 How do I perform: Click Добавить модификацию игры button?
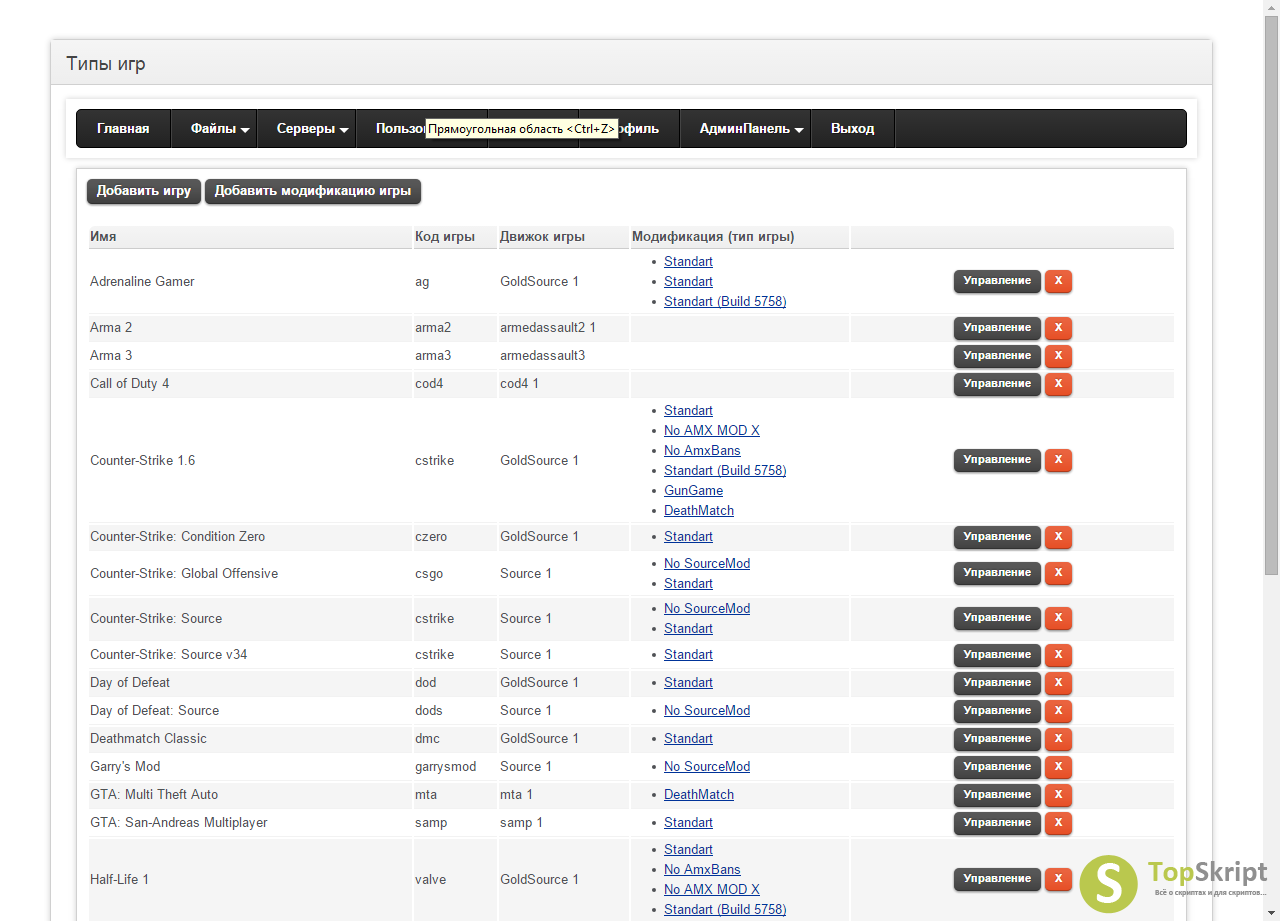pos(313,191)
